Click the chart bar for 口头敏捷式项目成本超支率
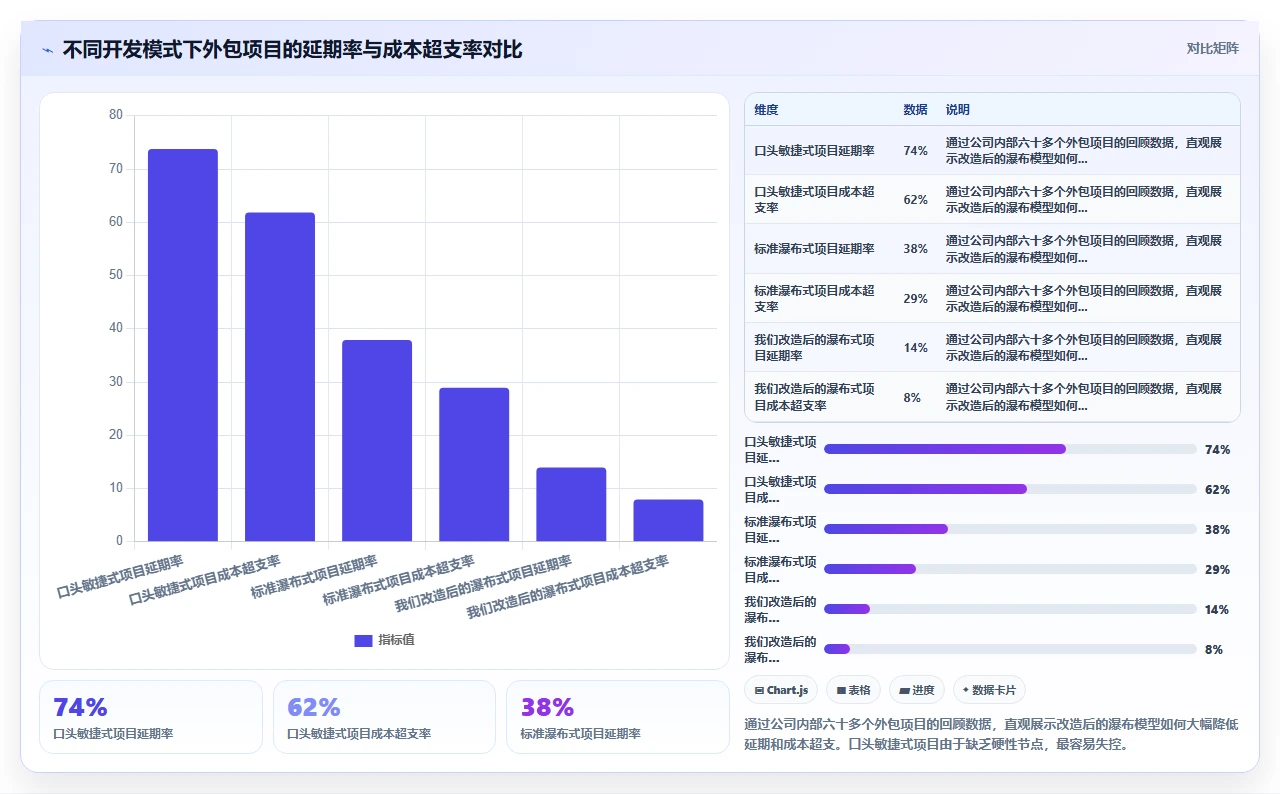The height and width of the screenshot is (794, 1280). (280, 377)
